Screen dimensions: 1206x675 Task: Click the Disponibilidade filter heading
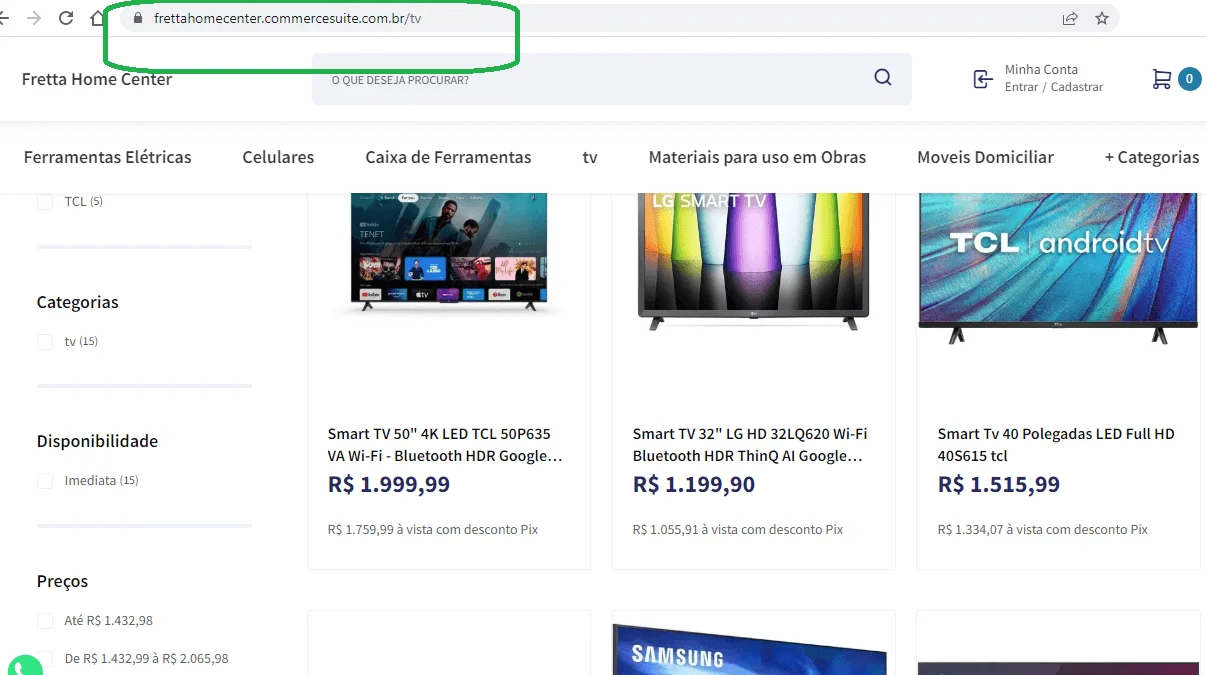tap(98, 441)
